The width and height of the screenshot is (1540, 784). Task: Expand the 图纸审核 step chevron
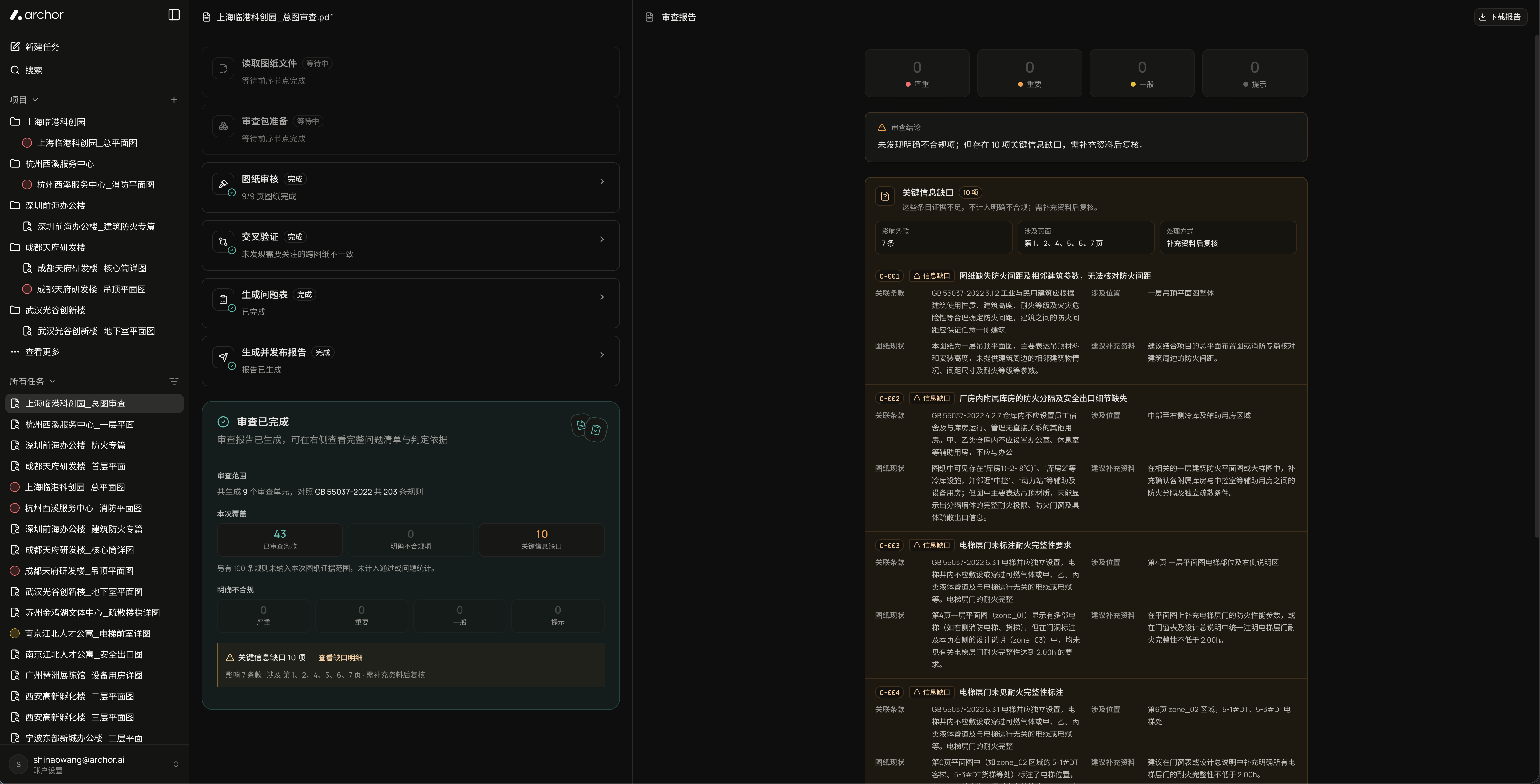(x=601, y=181)
